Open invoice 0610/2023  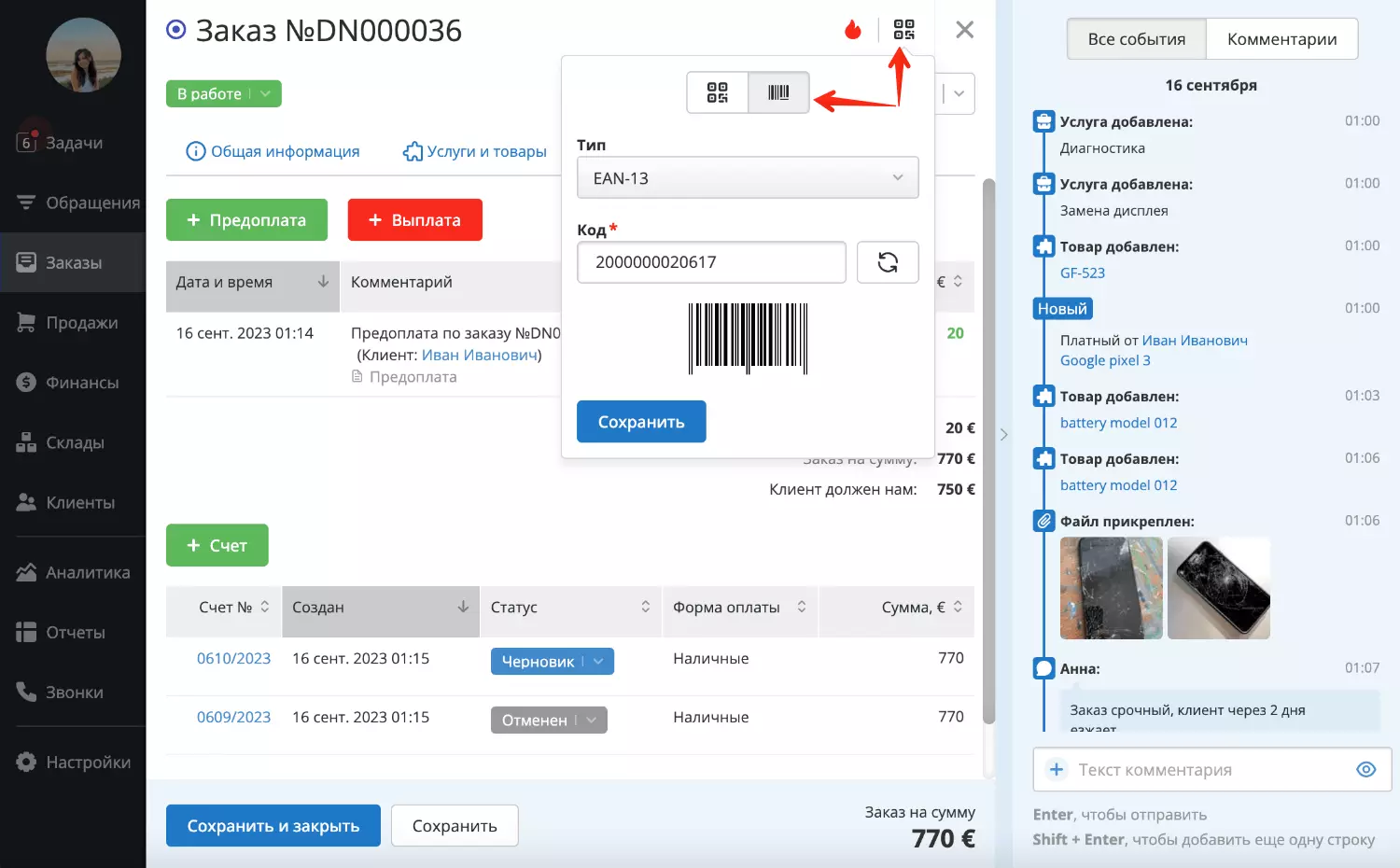click(x=233, y=658)
